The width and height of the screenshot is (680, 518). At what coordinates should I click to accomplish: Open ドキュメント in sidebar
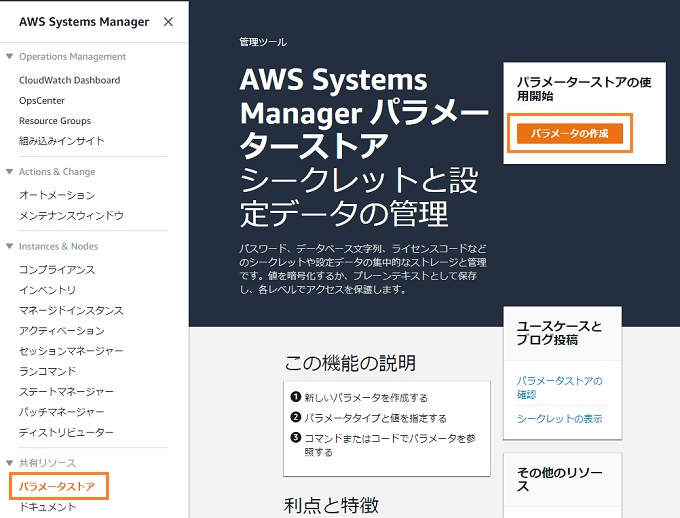click(x=47, y=507)
